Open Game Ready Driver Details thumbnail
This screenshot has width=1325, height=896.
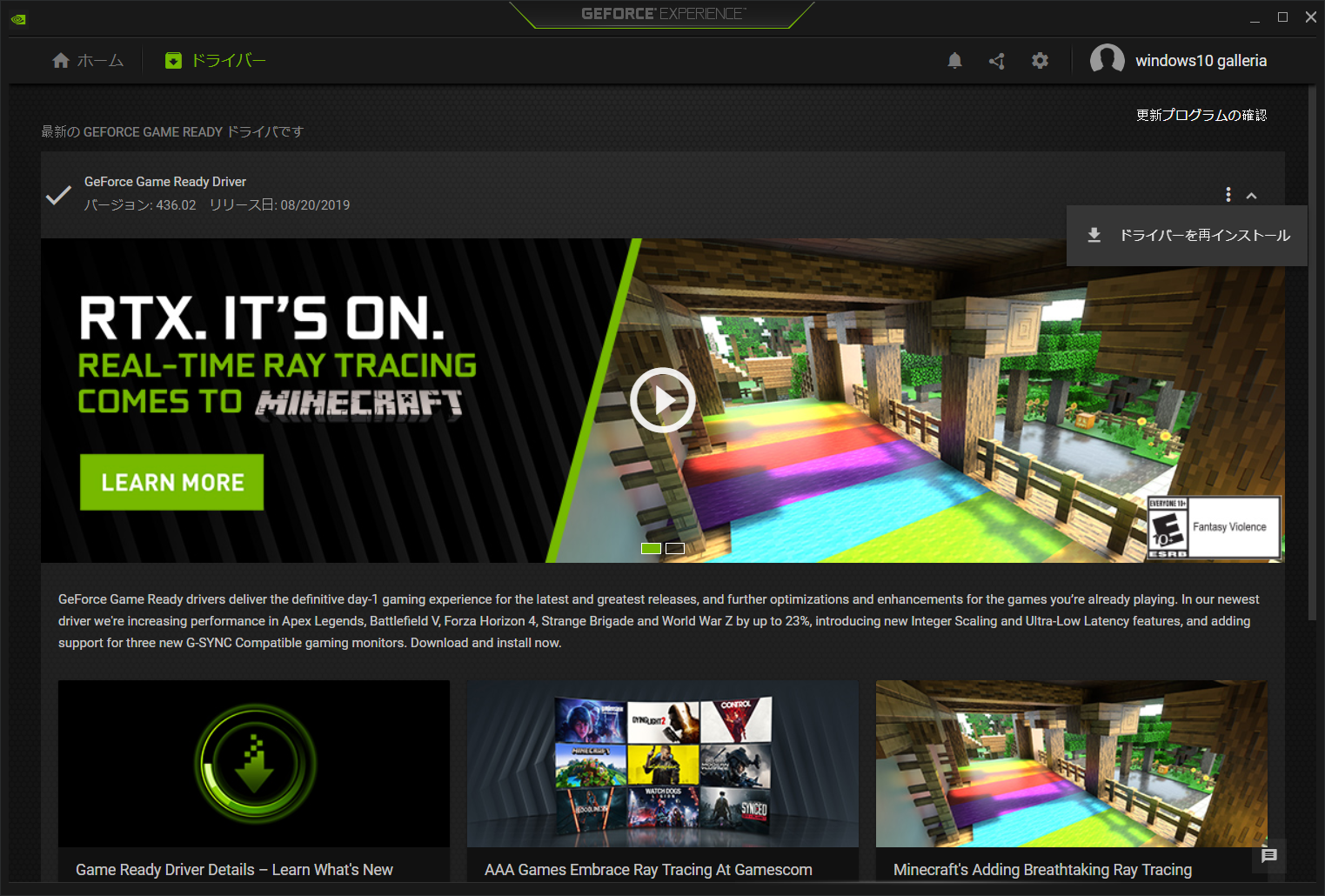254,764
